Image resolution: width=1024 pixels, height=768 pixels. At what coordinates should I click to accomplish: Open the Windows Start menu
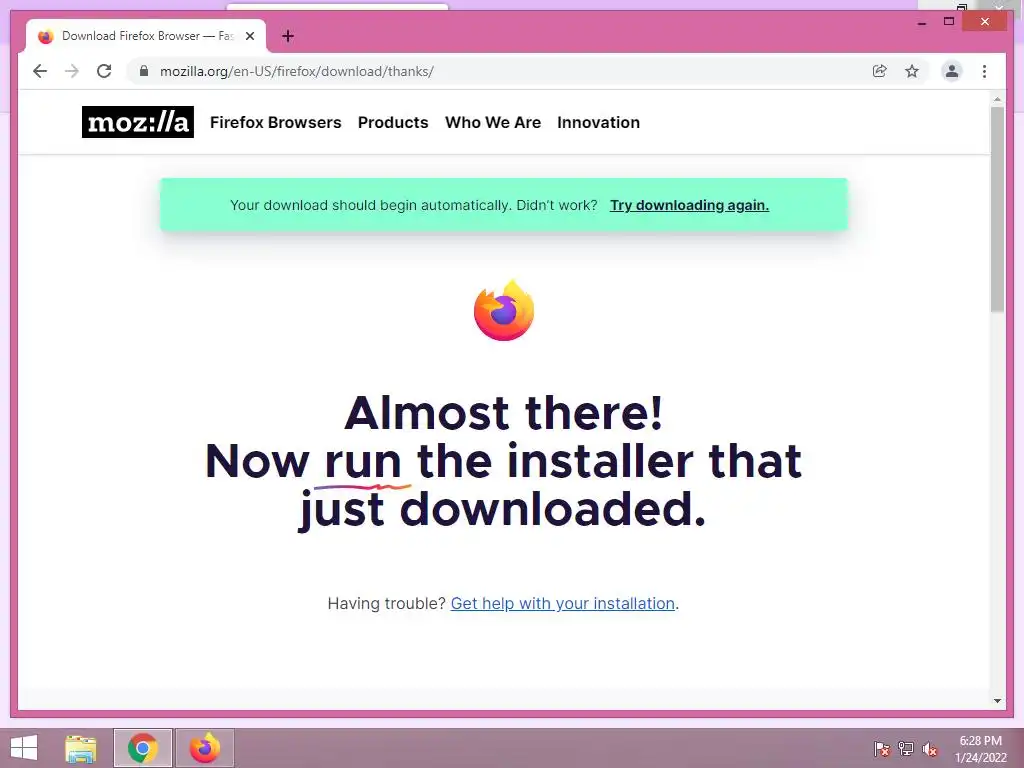point(24,748)
